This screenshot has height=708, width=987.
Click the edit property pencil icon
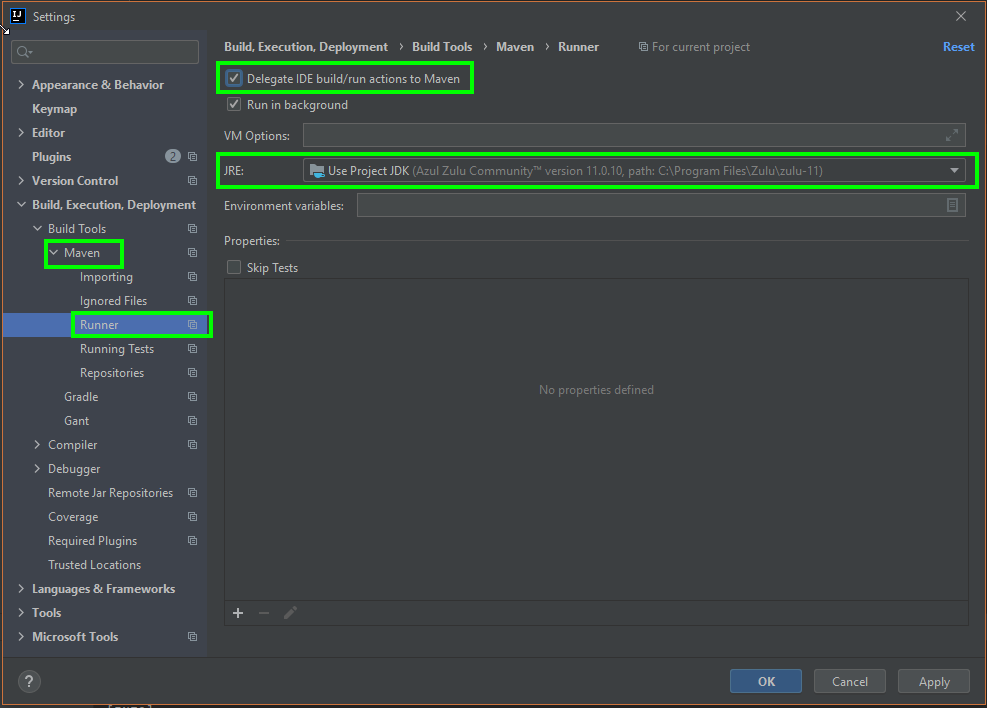290,613
